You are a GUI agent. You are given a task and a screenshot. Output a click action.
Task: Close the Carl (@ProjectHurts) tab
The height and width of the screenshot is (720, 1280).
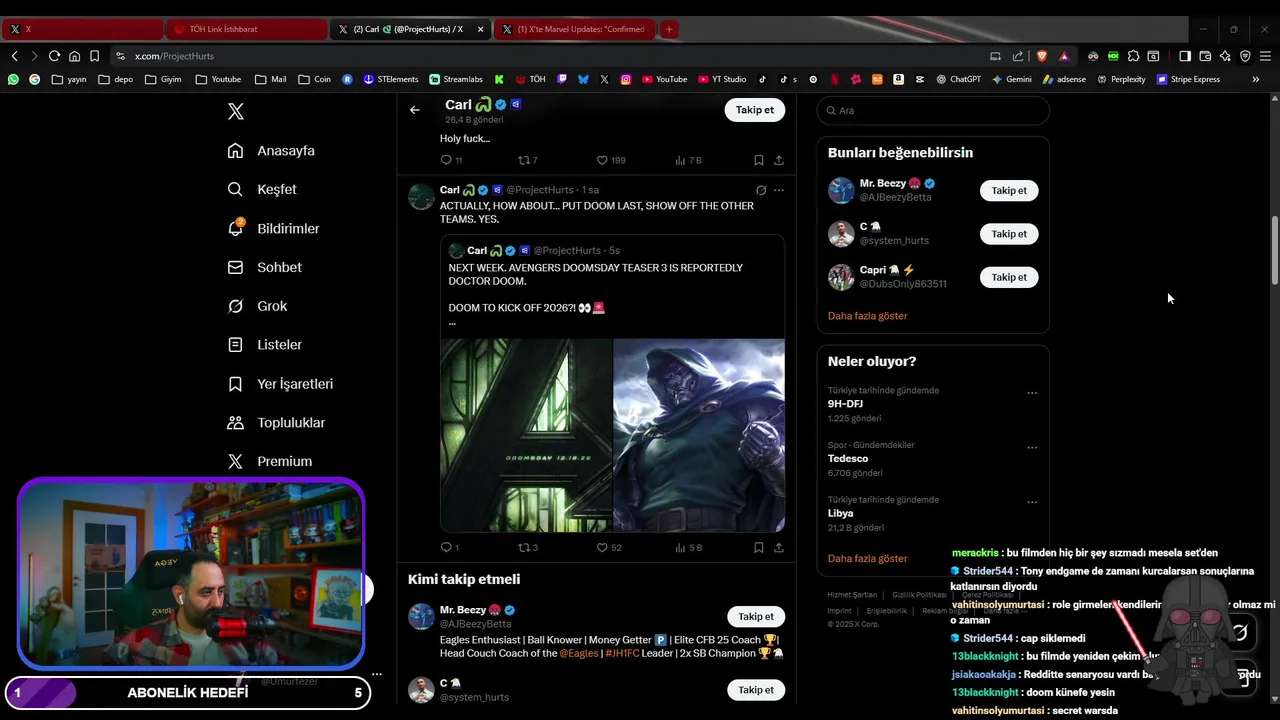tap(481, 29)
